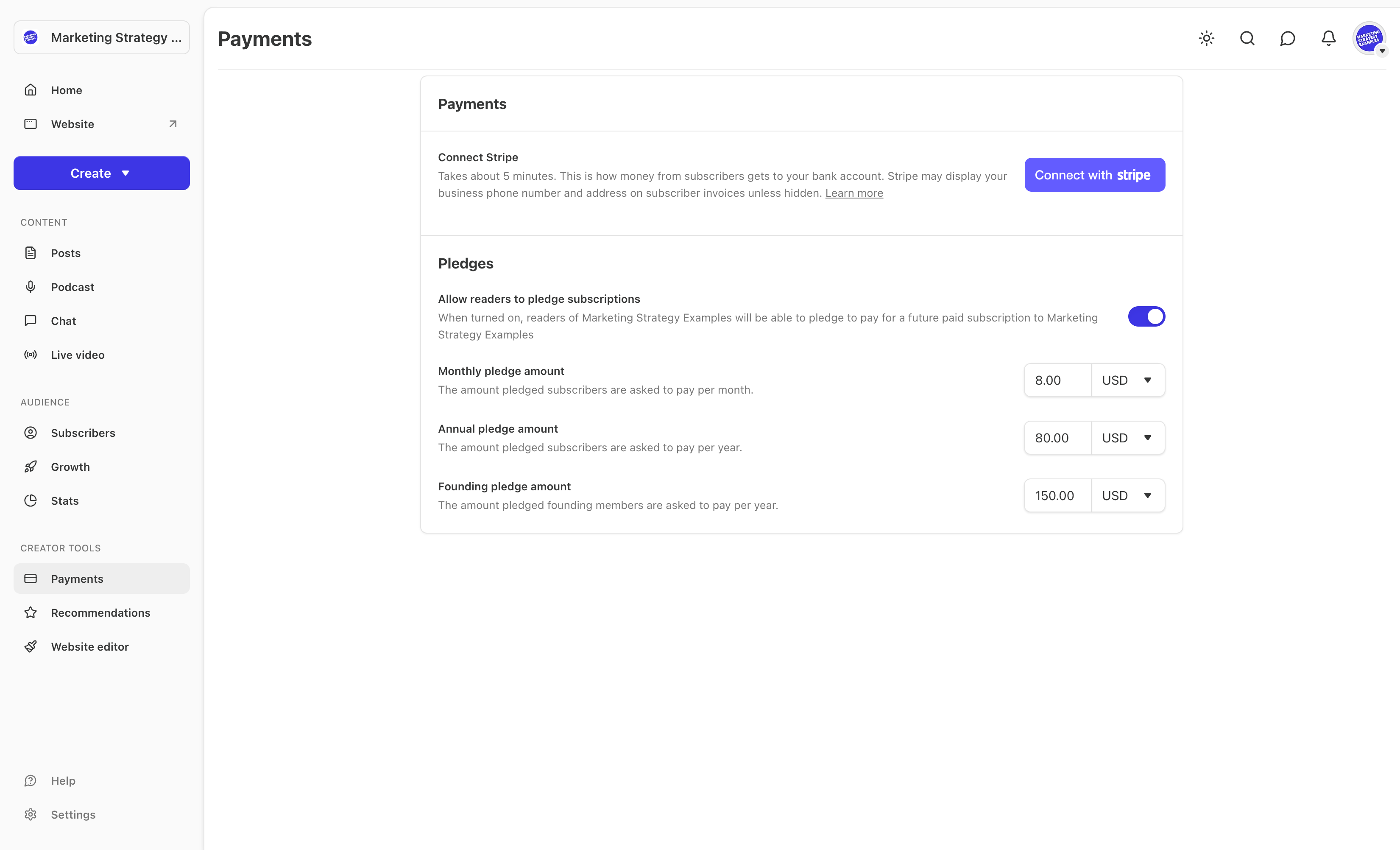Click the Help question bubble icon
The image size is (1400, 850).
(x=31, y=780)
